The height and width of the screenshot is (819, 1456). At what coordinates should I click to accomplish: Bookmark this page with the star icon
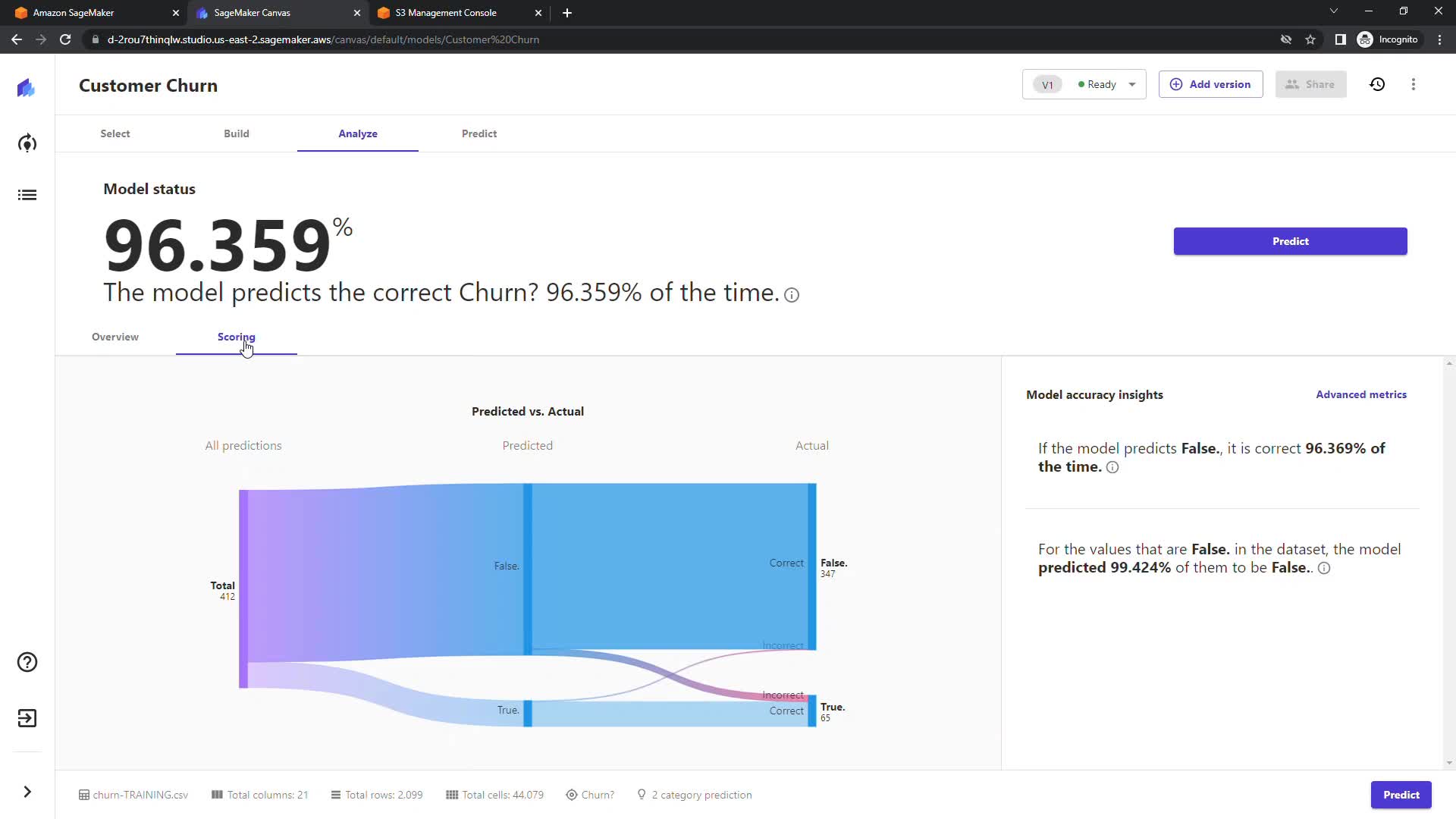pos(1310,39)
